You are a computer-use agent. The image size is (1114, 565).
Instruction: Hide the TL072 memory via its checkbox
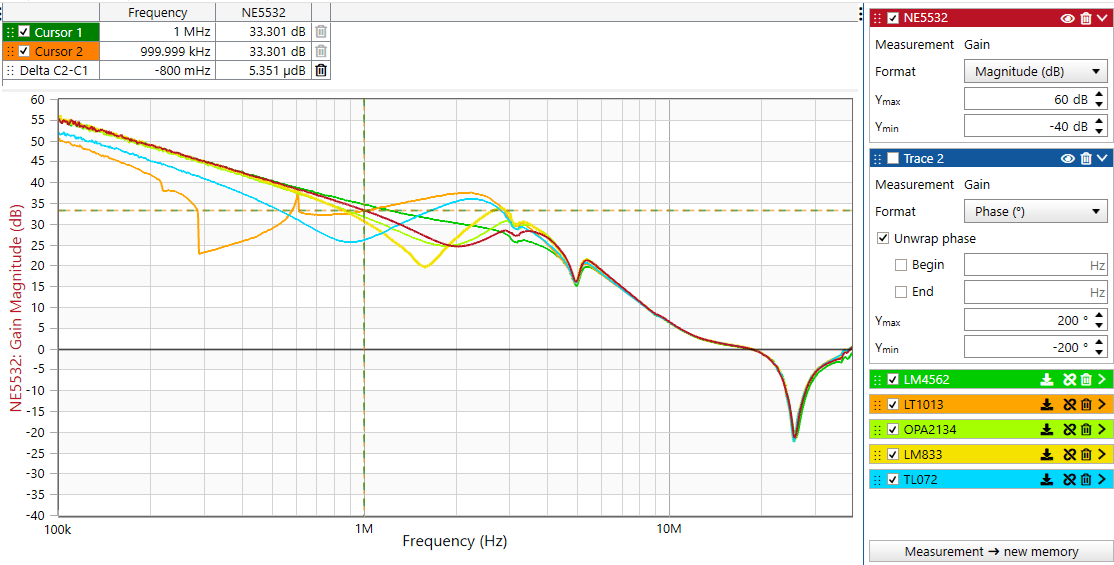(893, 480)
